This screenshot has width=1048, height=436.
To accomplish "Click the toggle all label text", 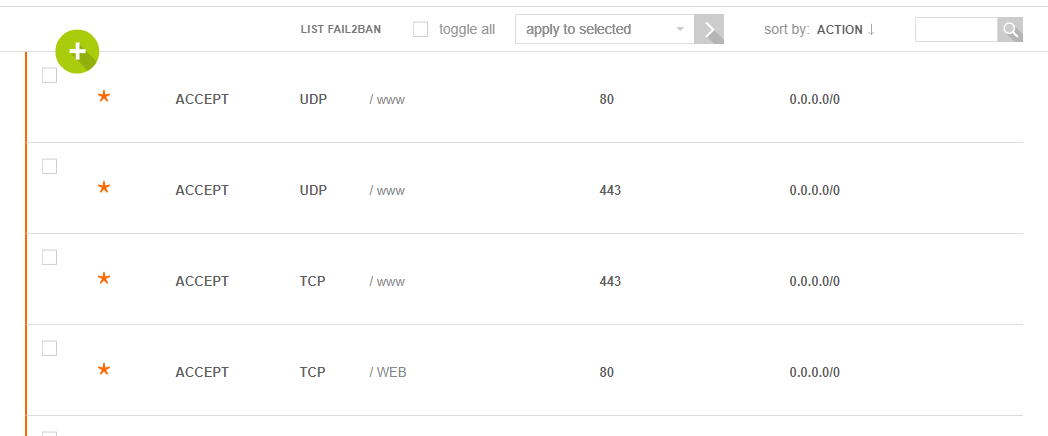I will pos(467,30).
